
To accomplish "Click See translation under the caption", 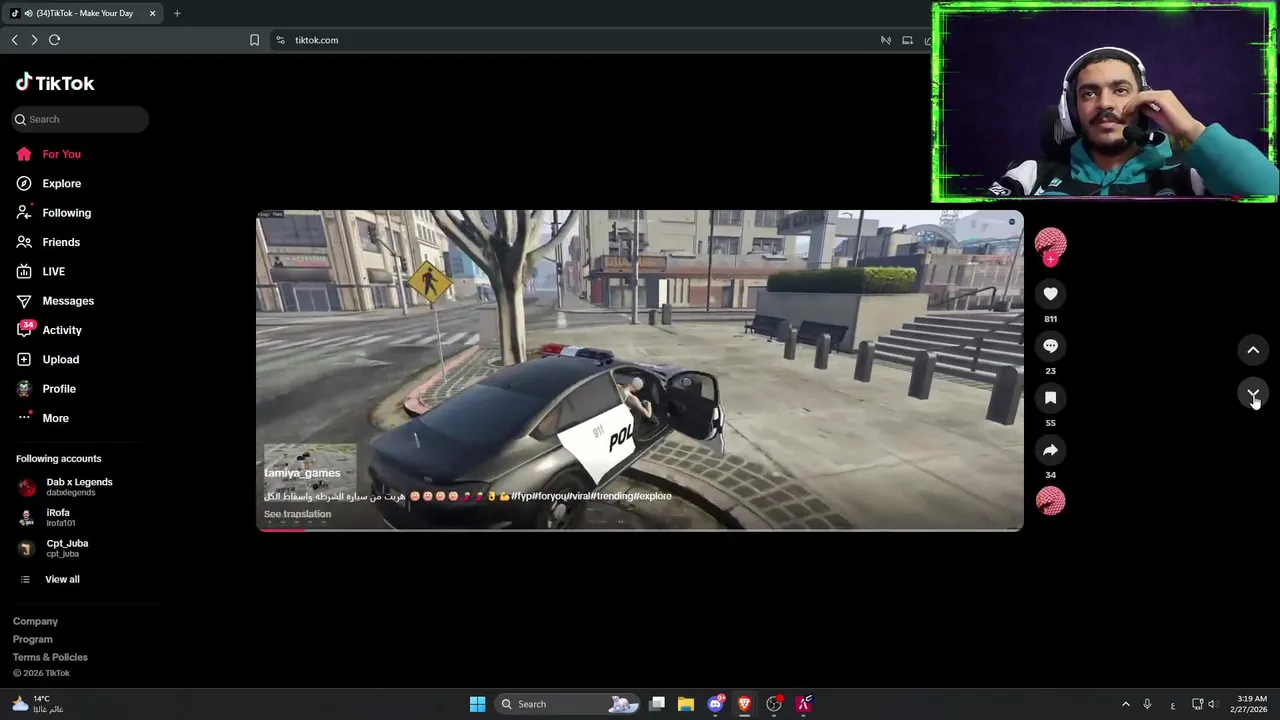I will (297, 514).
